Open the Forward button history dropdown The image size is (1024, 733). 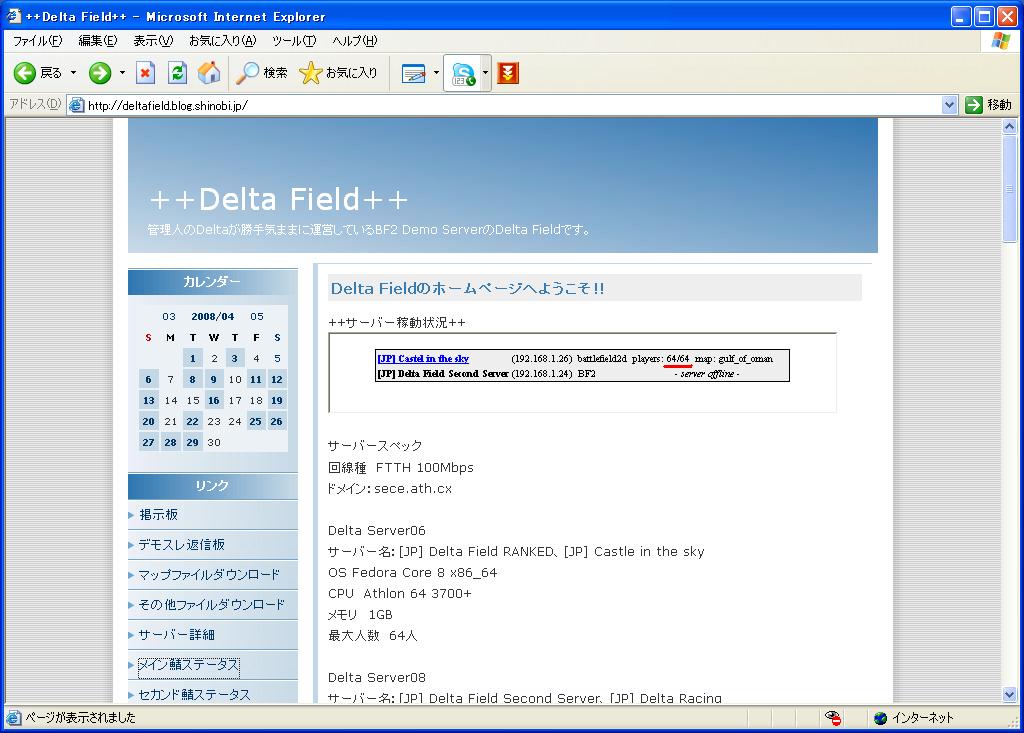122,73
